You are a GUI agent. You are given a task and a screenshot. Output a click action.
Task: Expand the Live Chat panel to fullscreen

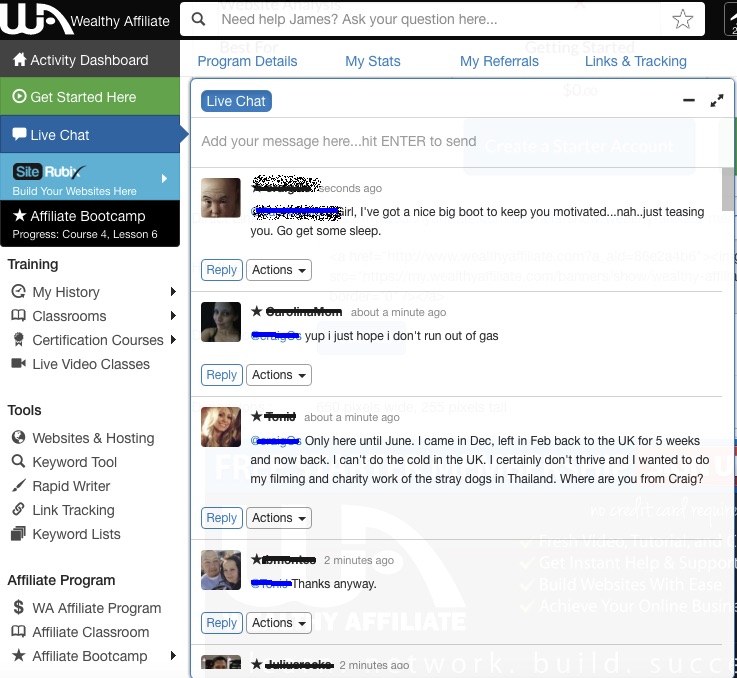tap(717, 101)
